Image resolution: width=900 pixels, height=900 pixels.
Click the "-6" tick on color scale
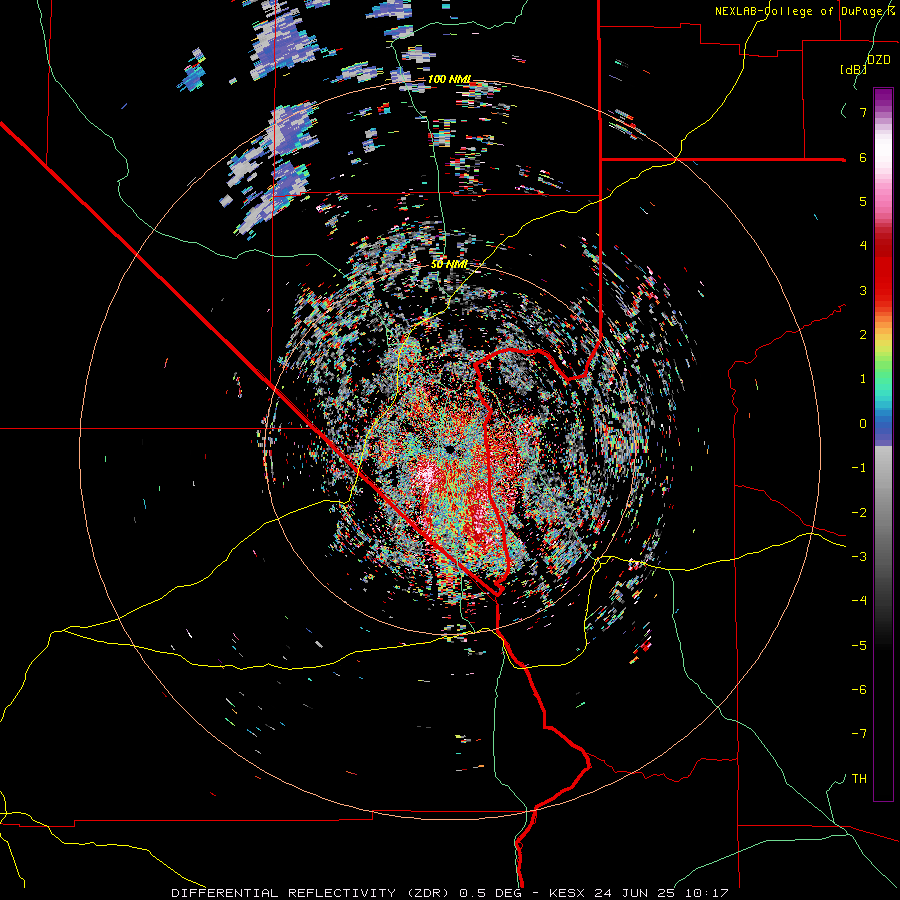(x=859, y=689)
